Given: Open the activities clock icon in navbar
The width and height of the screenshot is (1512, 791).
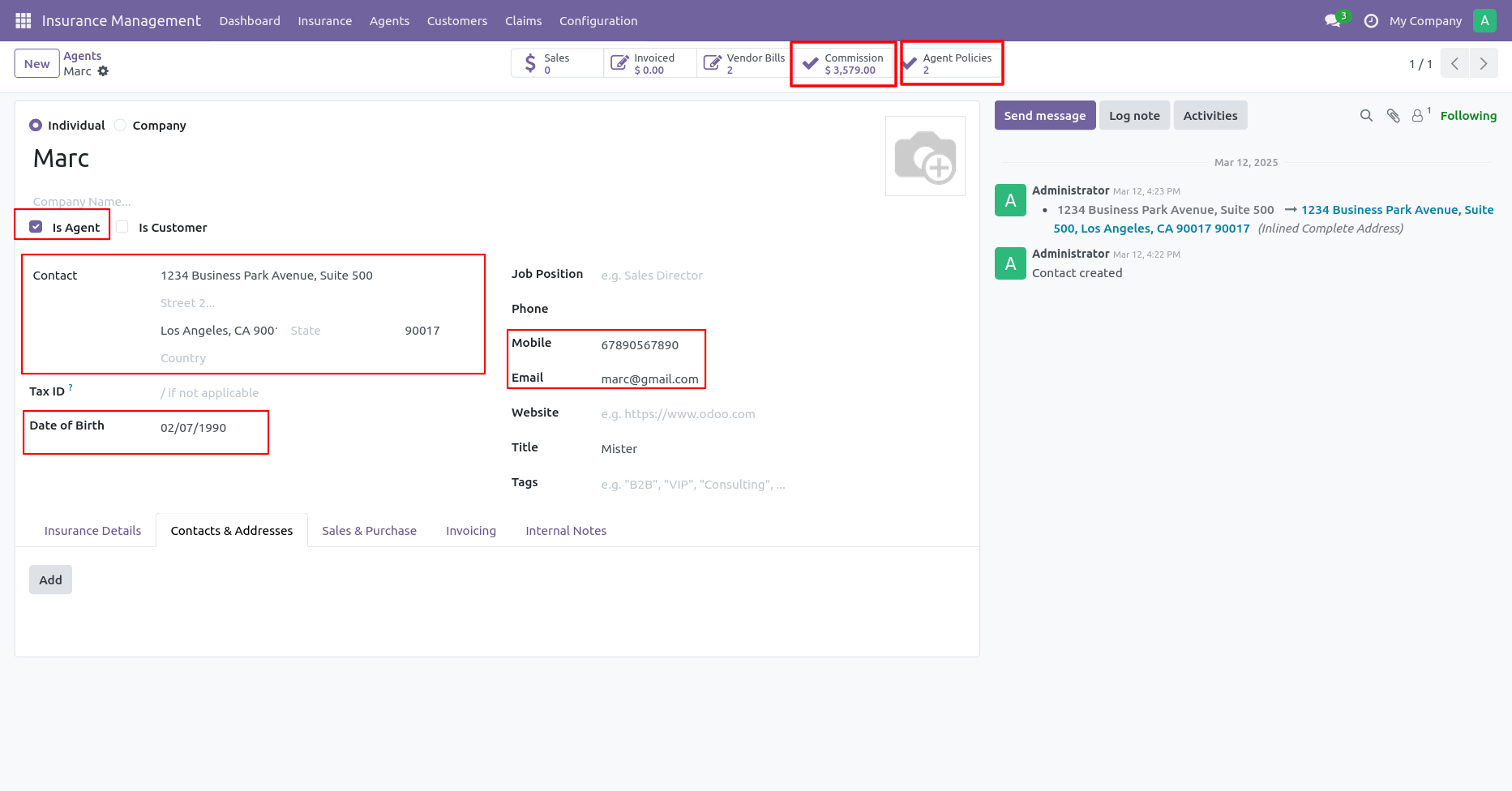Looking at the screenshot, I should [x=1371, y=20].
